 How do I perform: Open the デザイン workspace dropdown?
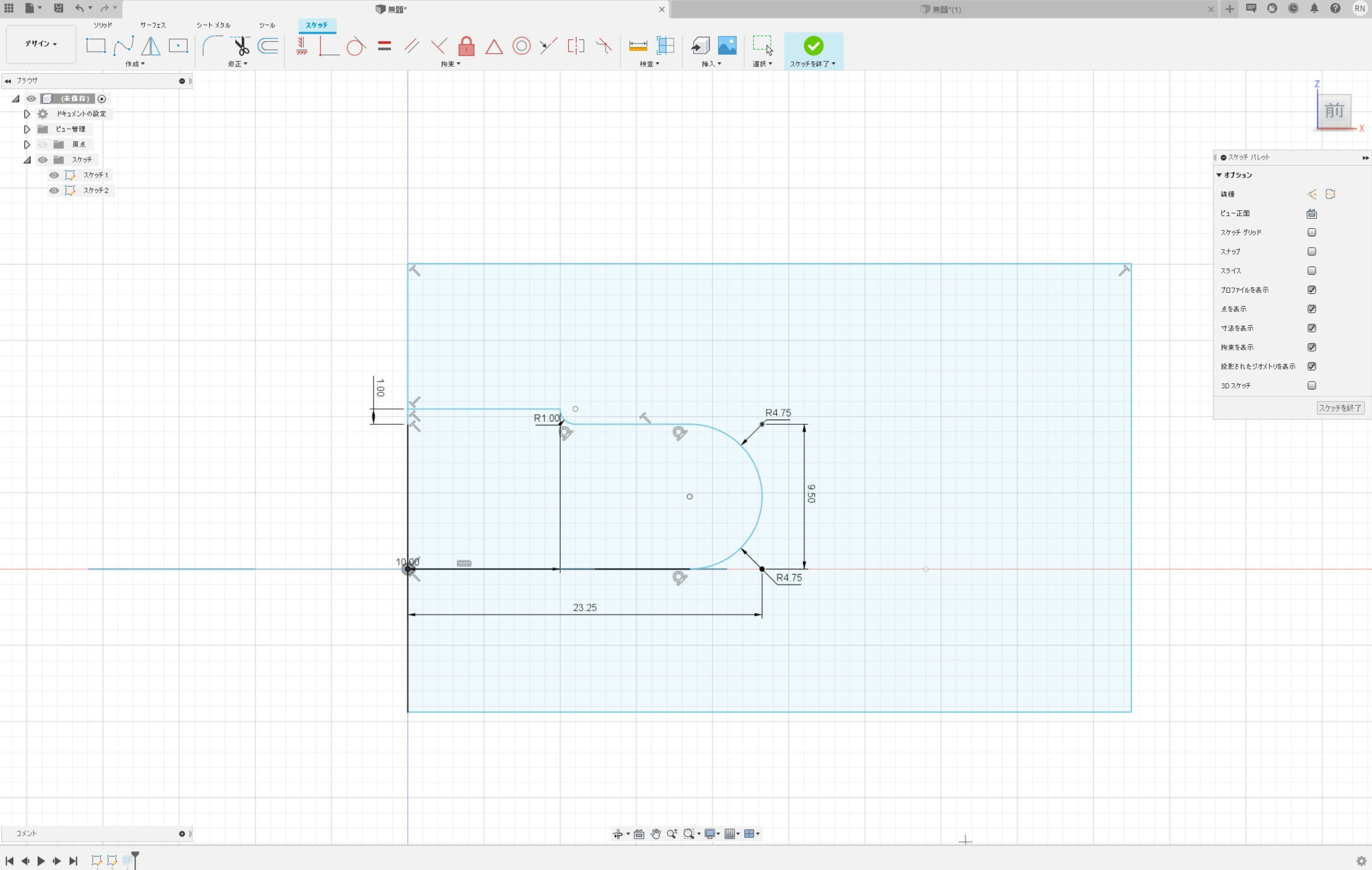coord(40,44)
